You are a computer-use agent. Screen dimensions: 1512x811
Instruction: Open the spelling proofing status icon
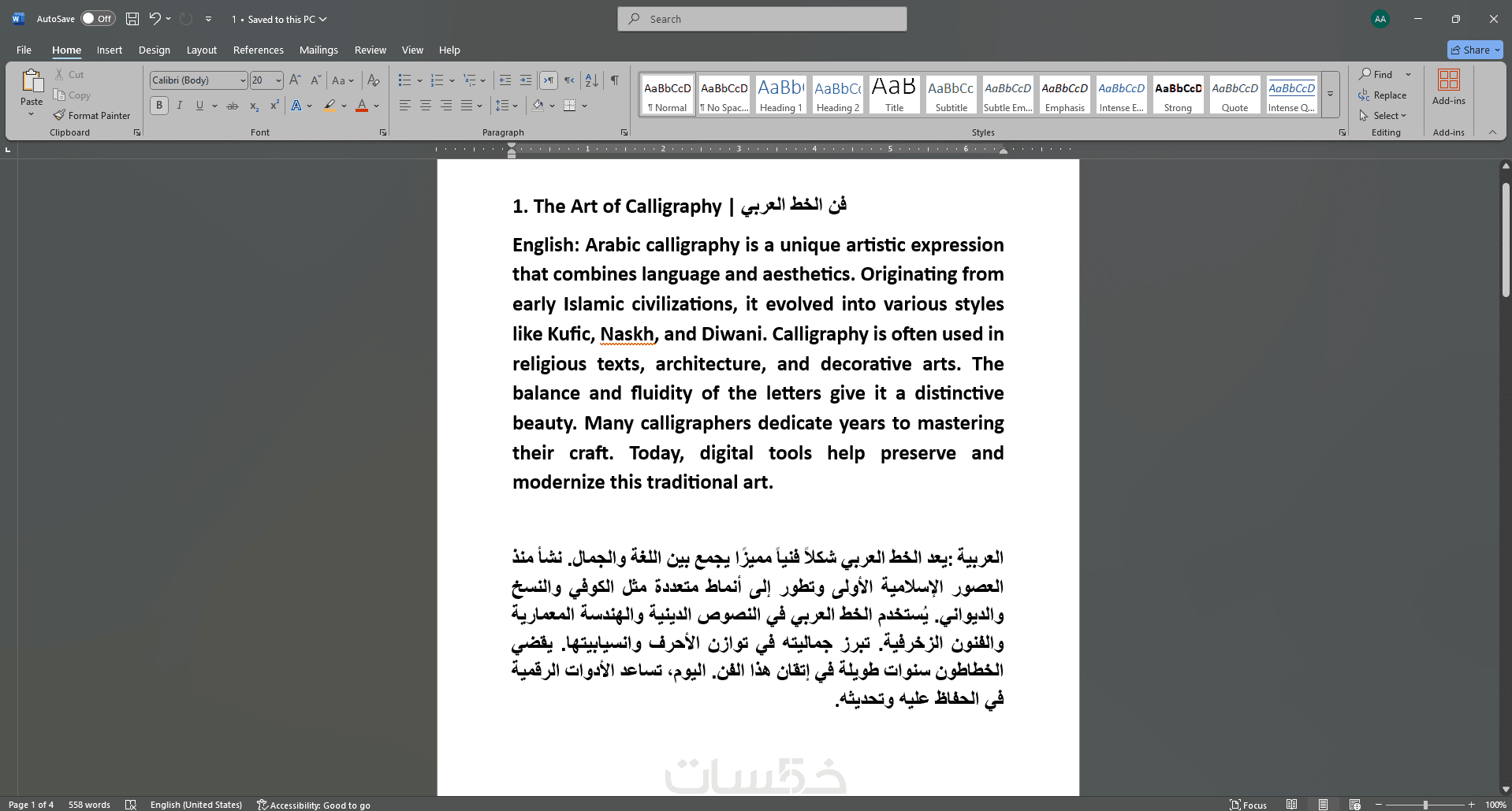pyautogui.click(x=131, y=805)
